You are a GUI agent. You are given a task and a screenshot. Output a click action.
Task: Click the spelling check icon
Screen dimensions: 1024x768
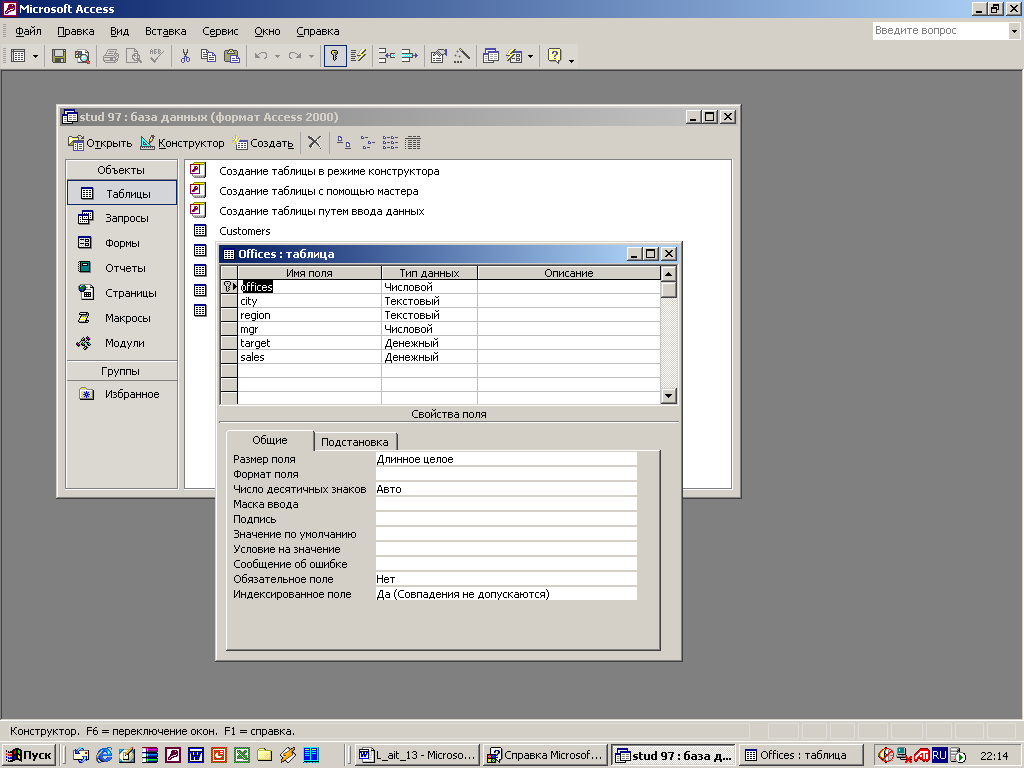pyautogui.click(x=156, y=56)
